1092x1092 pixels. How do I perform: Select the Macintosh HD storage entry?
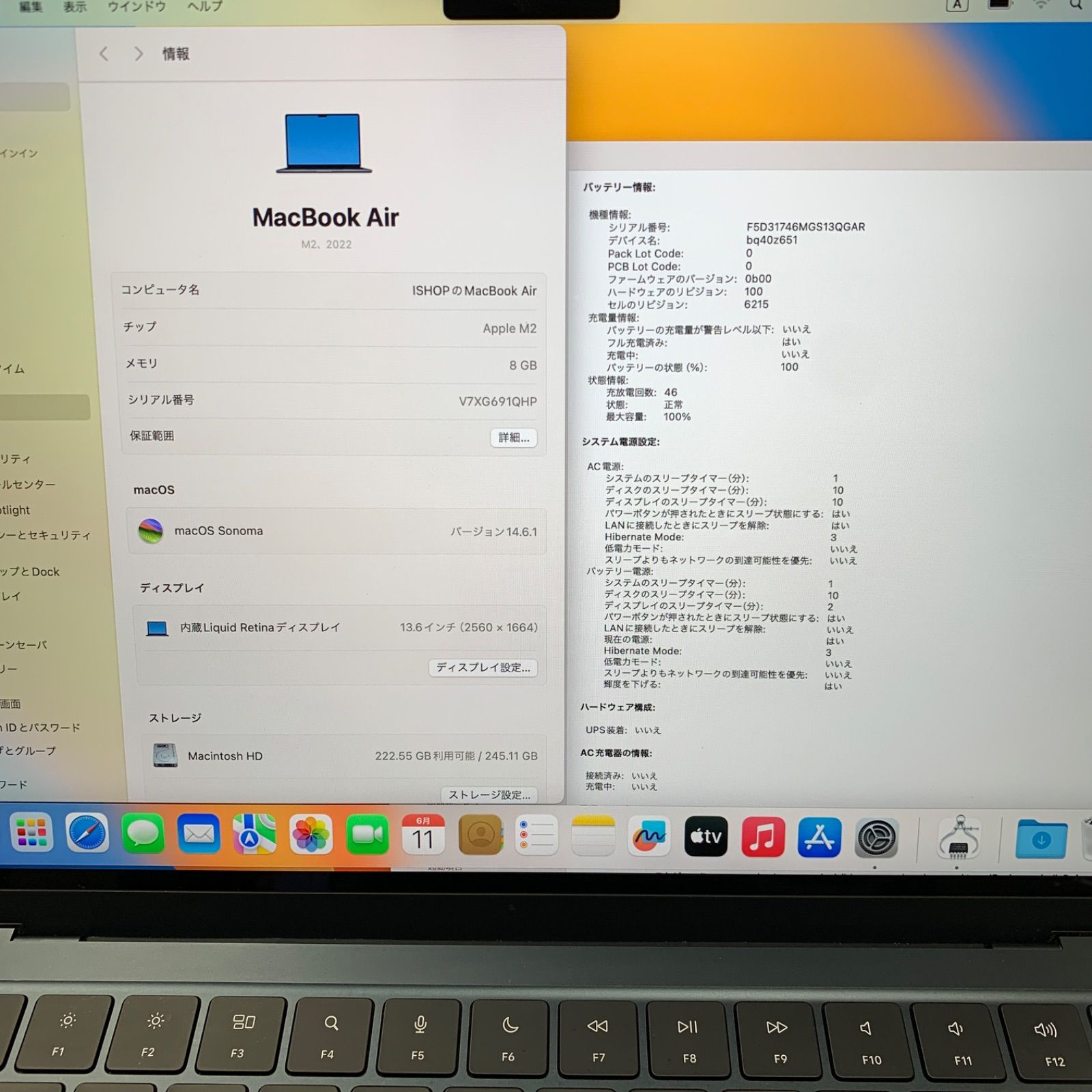click(x=226, y=756)
